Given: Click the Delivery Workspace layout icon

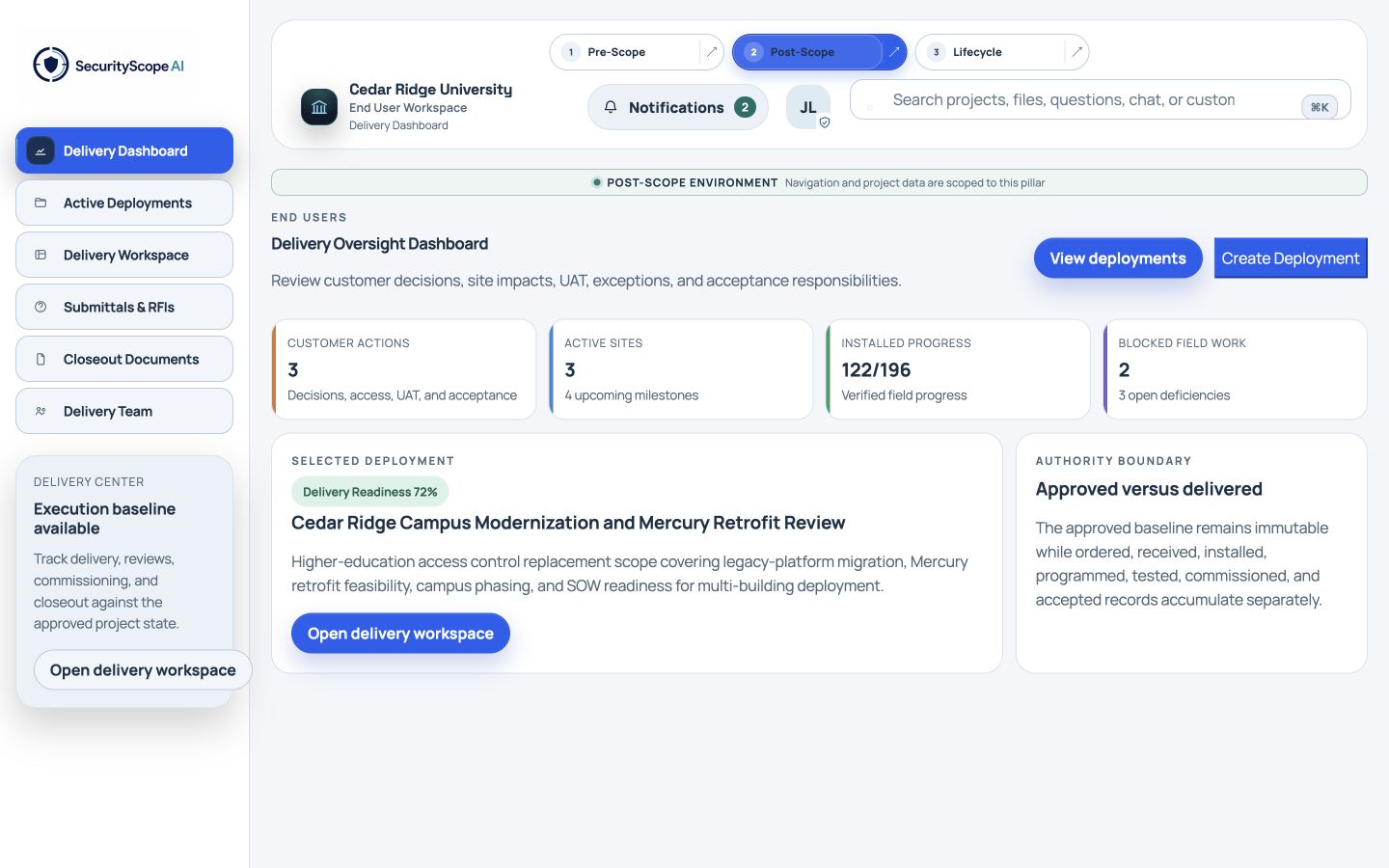Looking at the screenshot, I should 41,256.
